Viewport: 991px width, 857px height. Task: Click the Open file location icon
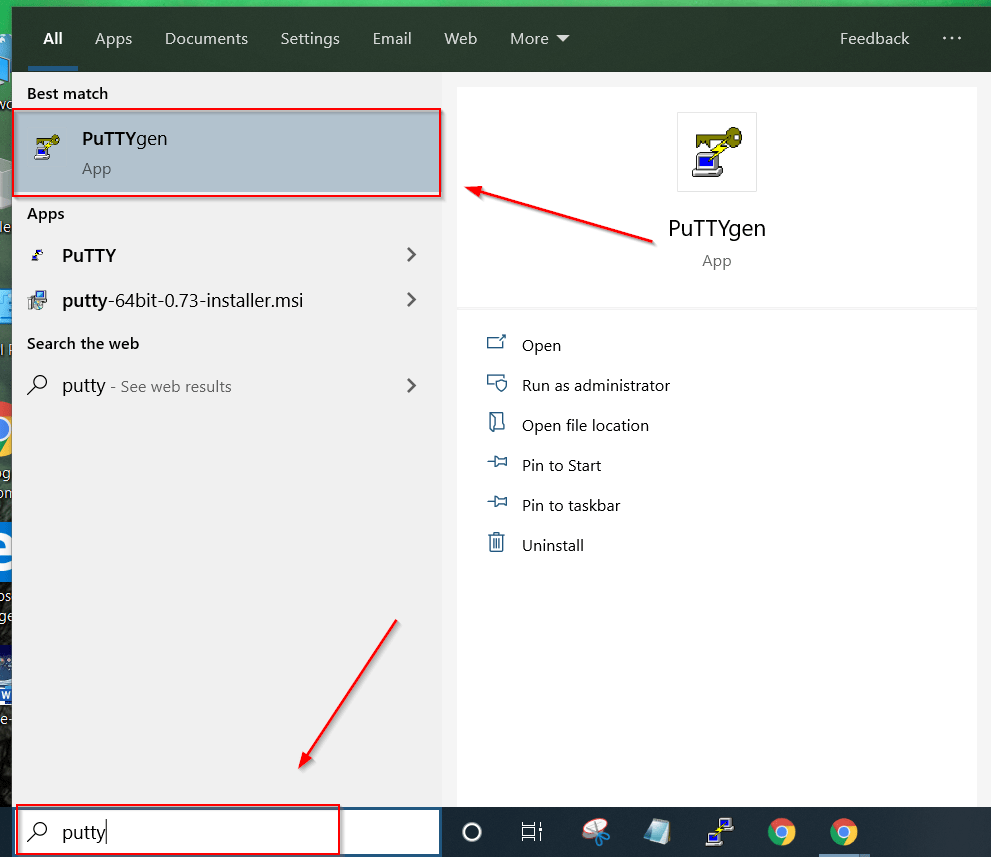(x=496, y=424)
